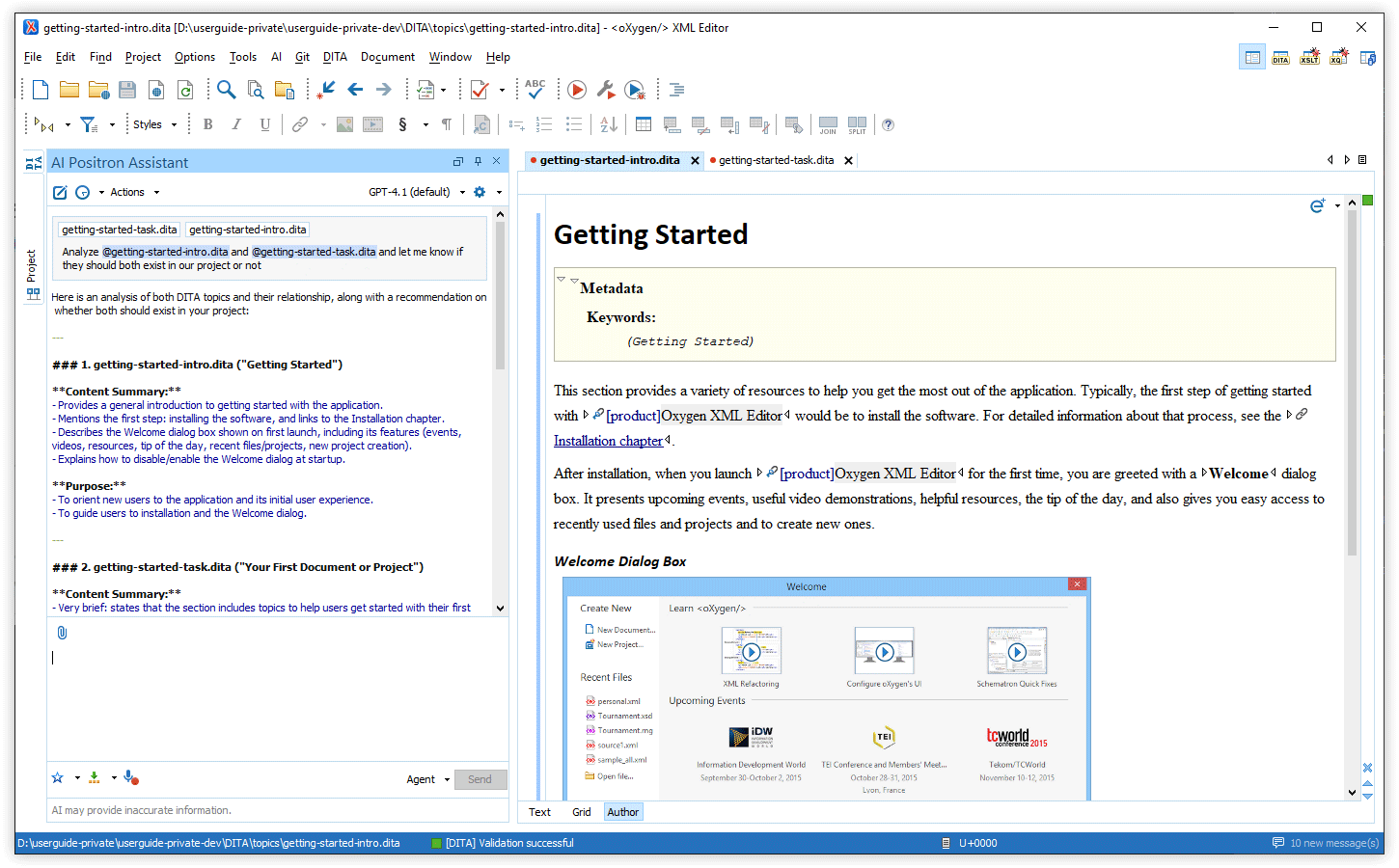Open Find/Replace with the magnifier icon
The height and width of the screenshot is (868, 1399).
coord(226,90)
